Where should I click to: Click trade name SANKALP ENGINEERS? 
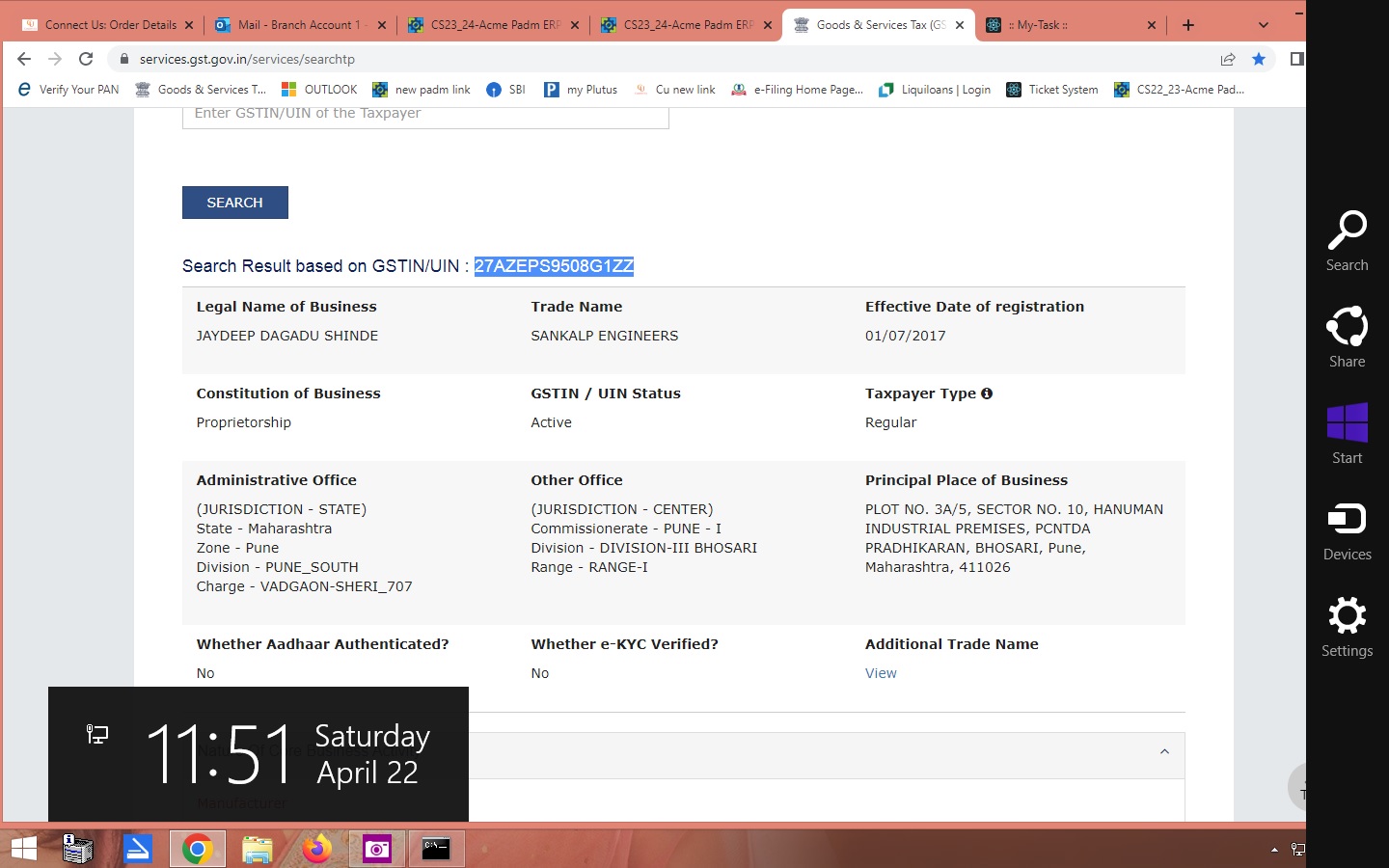(x=605, y=336)
